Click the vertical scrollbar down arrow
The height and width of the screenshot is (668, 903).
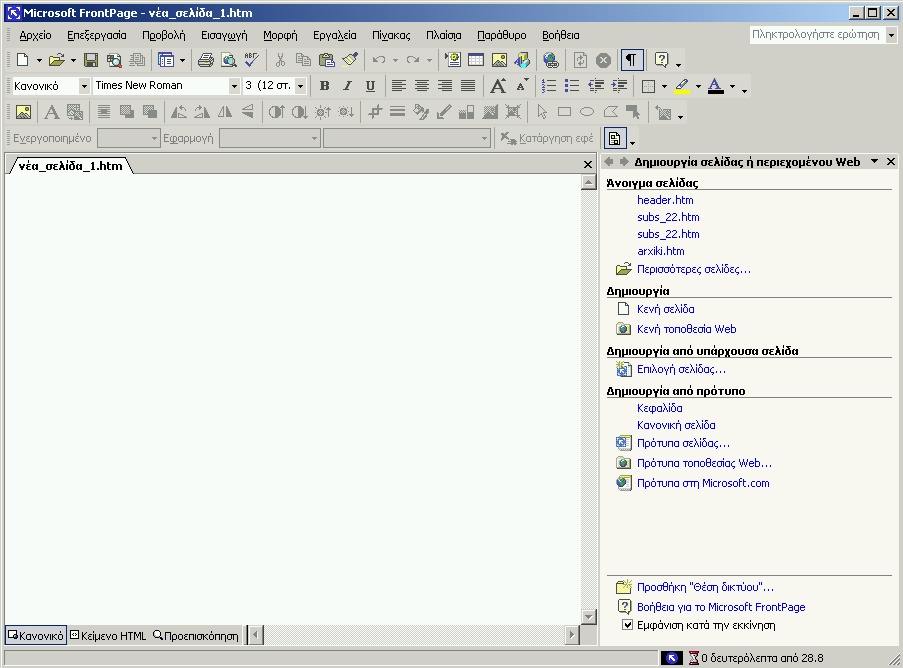click(x=588, y=617)
